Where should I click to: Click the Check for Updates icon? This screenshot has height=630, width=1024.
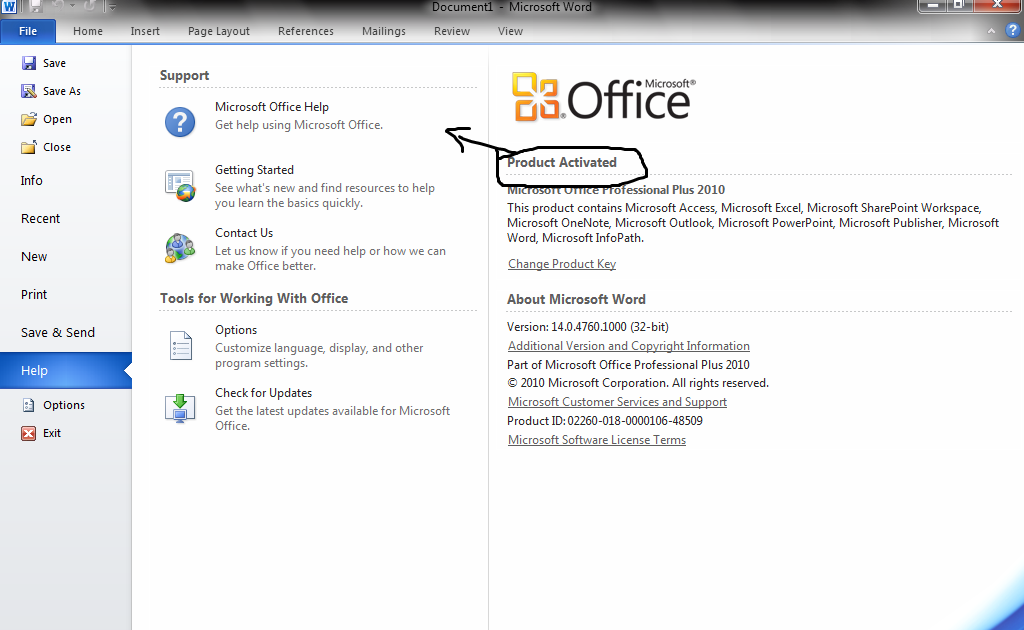coord(180,408)
